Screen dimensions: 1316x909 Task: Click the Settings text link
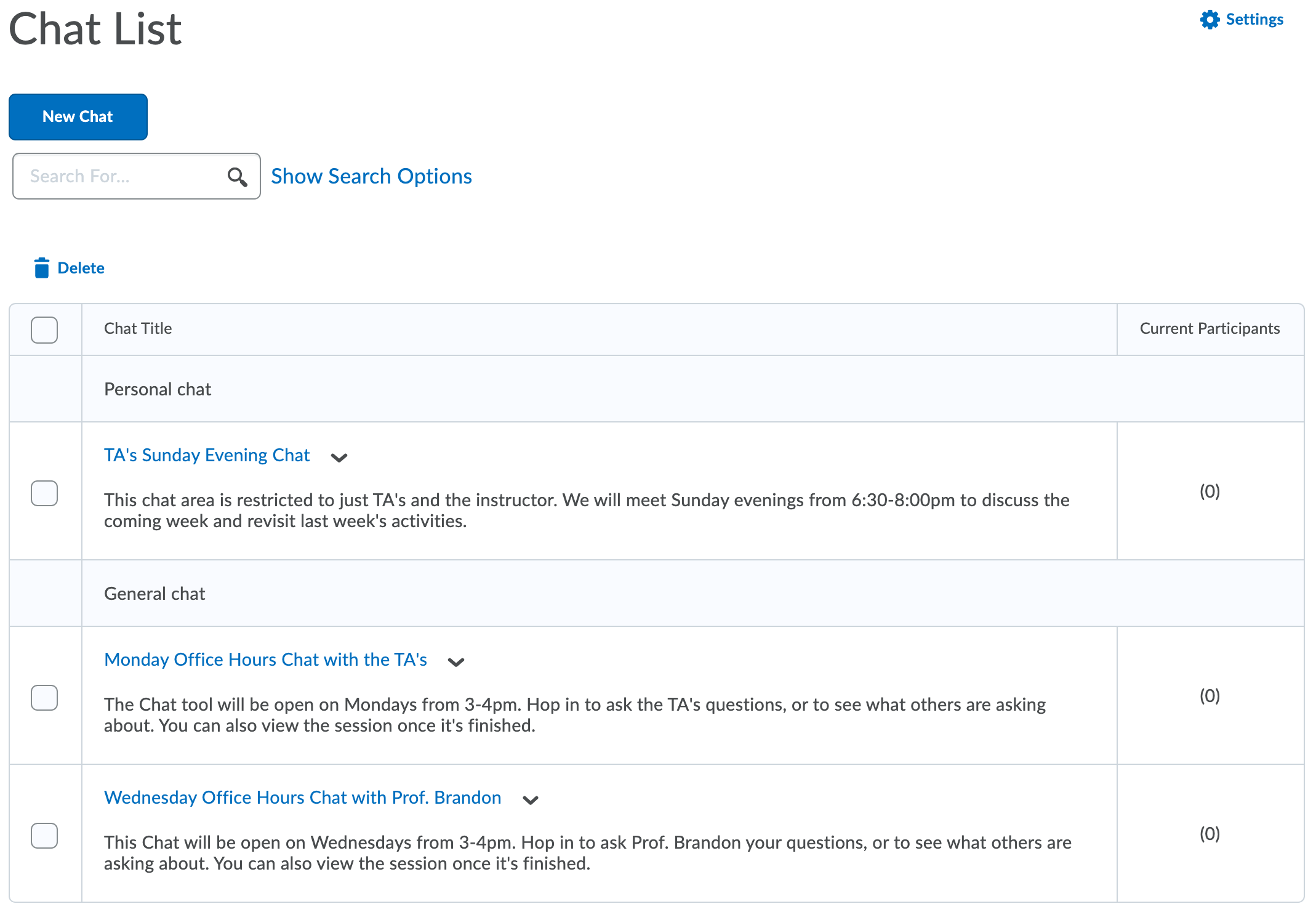click(x=1254, y=19)
